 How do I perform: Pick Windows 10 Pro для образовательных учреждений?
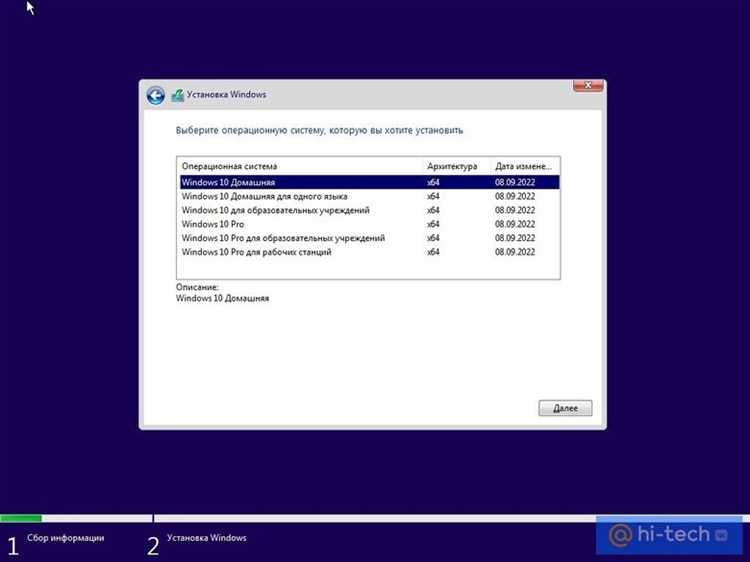point(369,238)
